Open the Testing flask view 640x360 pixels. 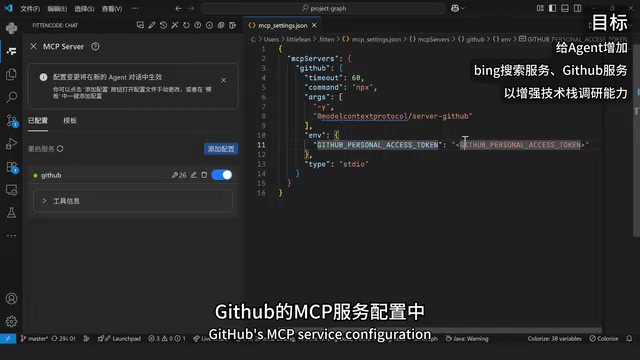click(11, 213)
